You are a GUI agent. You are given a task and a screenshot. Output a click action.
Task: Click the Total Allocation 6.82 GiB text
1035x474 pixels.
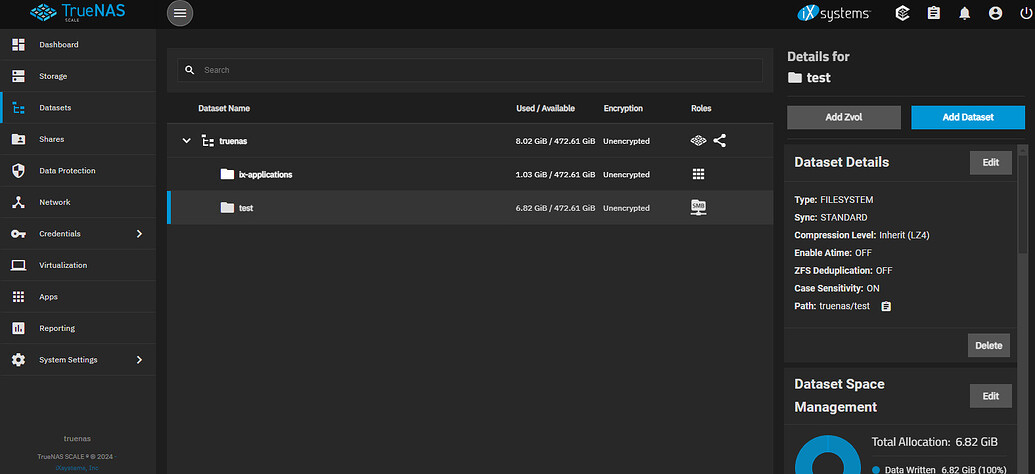click(x=935, y=442)
